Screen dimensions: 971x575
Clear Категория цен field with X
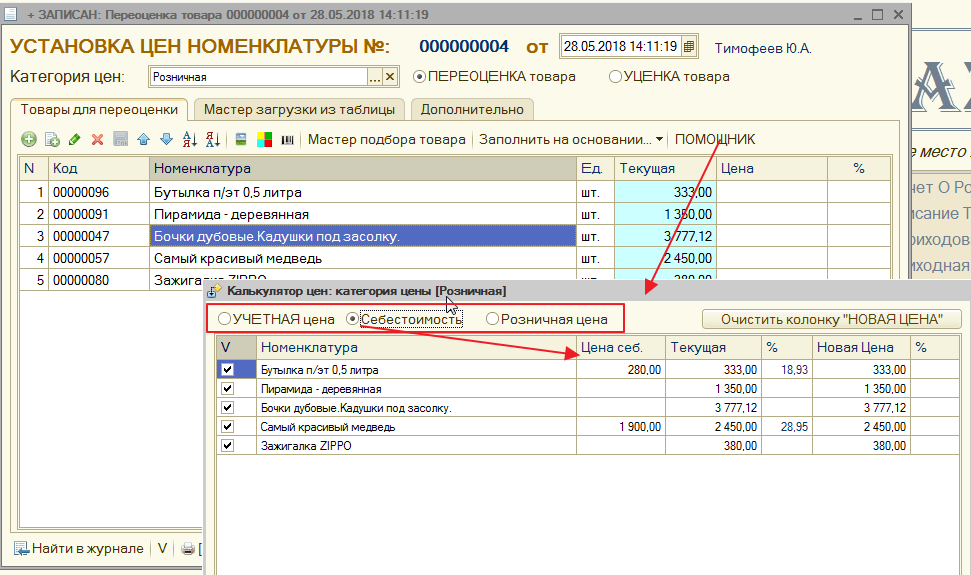tap(390, 77)
